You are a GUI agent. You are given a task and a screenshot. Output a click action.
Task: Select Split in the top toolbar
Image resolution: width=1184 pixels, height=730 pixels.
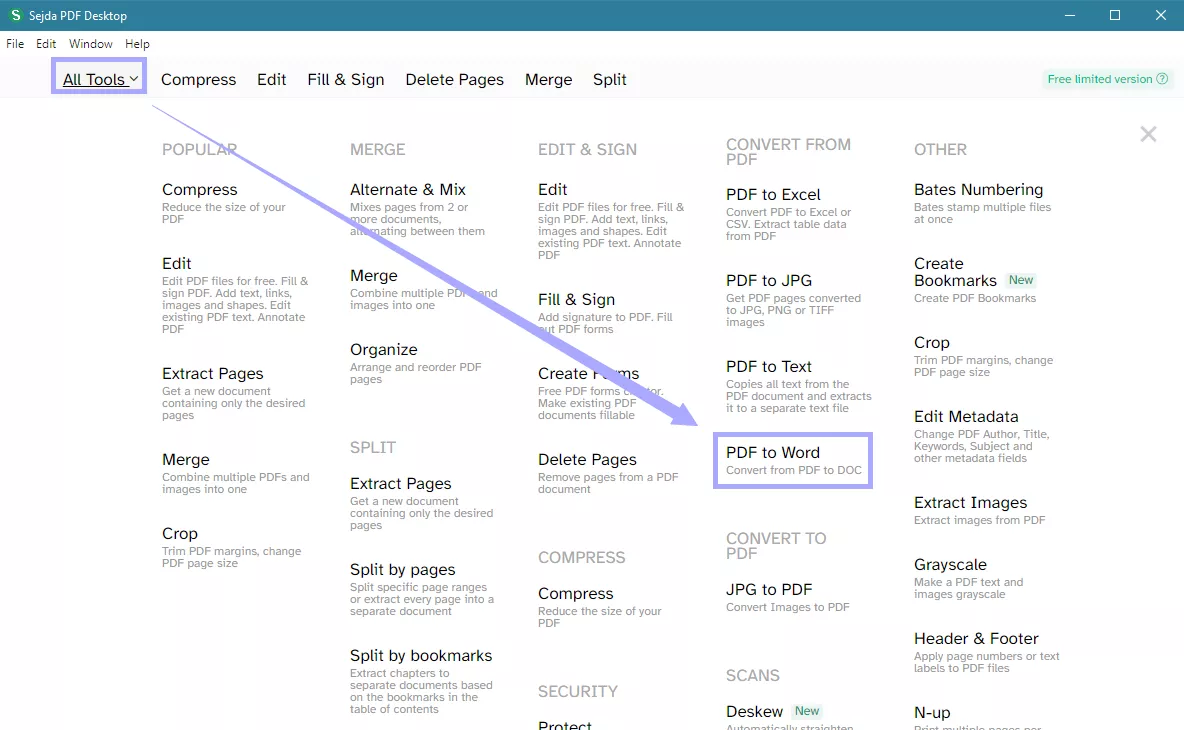click(x=609, y=79)
